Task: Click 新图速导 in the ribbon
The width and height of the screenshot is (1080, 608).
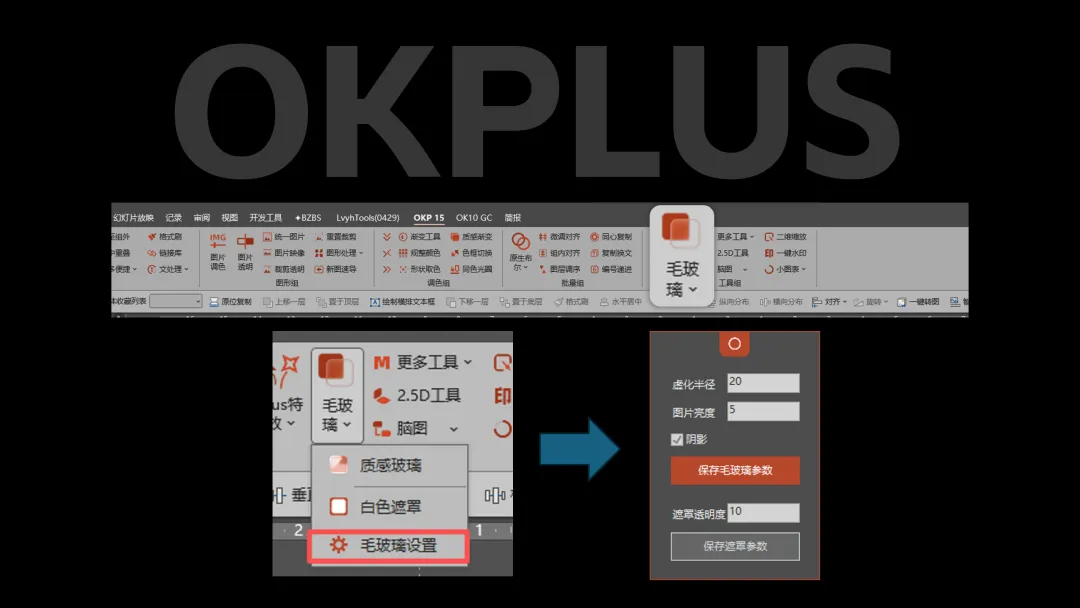Action: (x=335, y=269)
